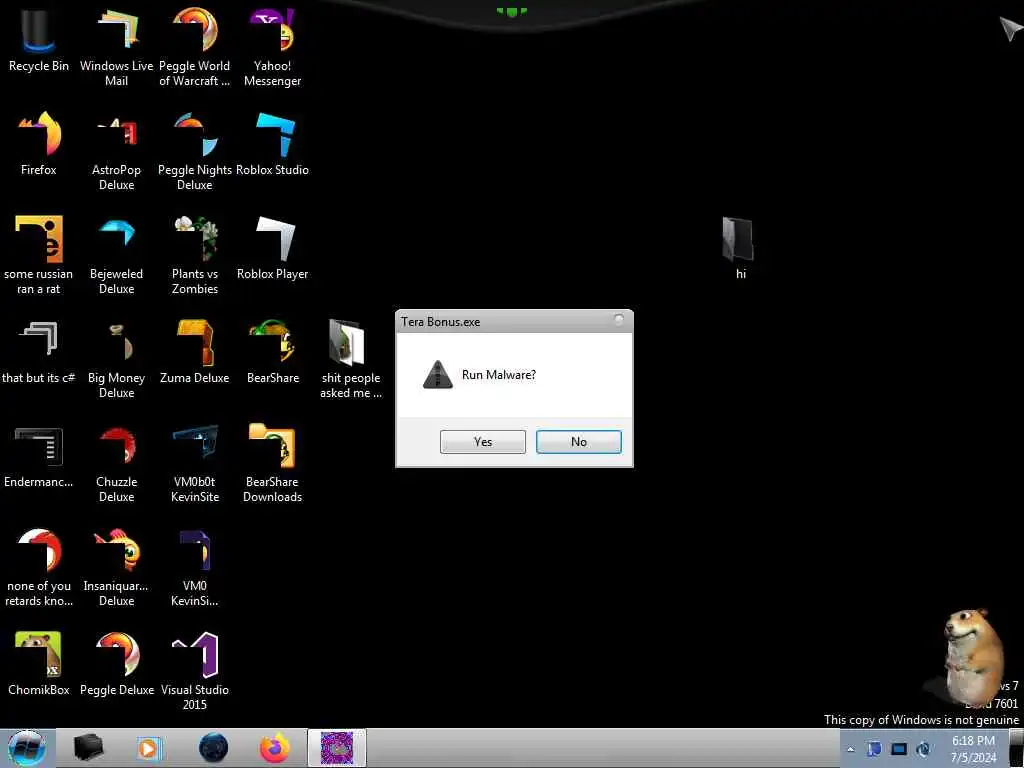Open black folder icon in taskbar
1024x768 pixels.
[x=88, y=748]
